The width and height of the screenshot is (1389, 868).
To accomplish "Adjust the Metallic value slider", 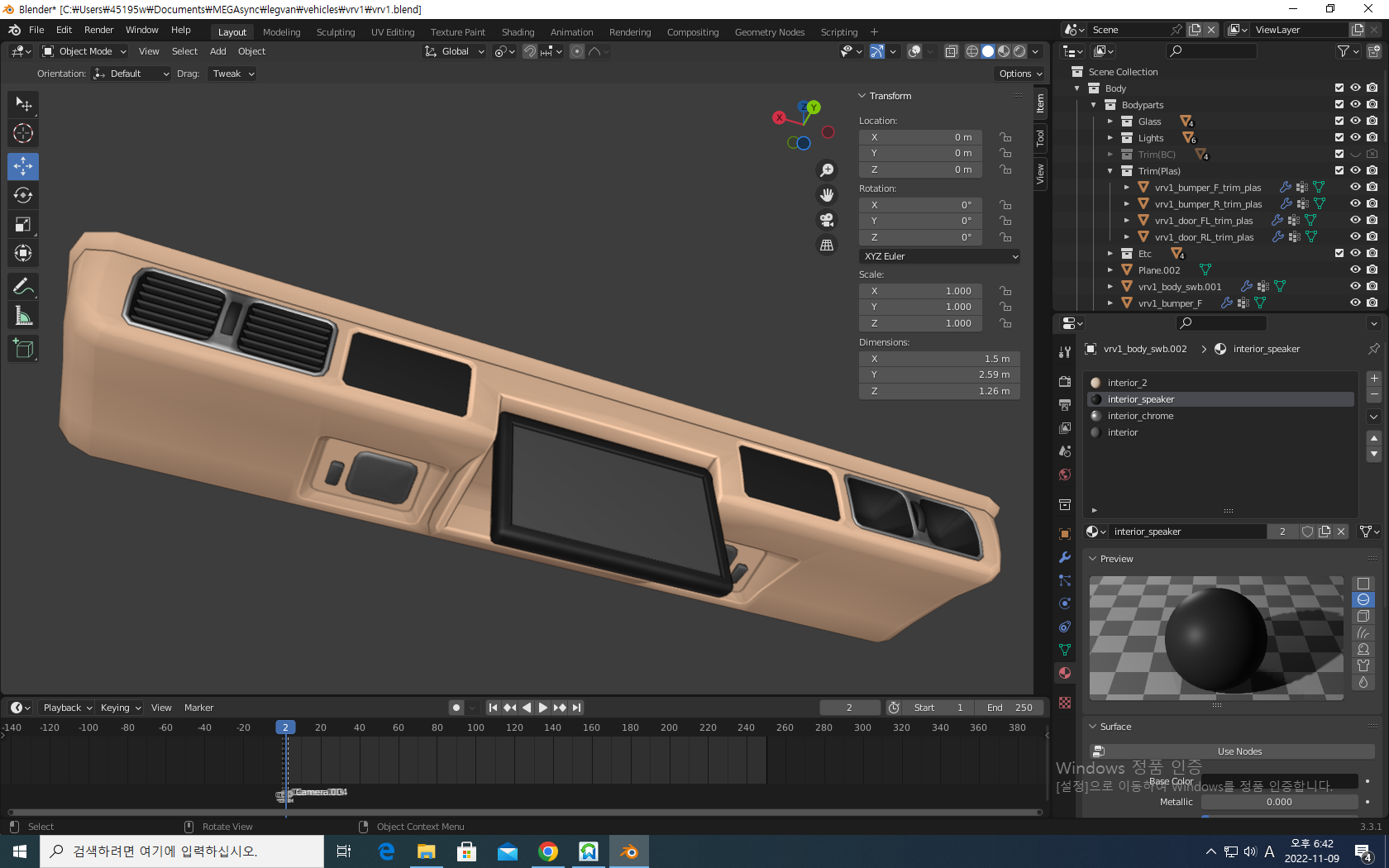I will (x=1278, y=802).
